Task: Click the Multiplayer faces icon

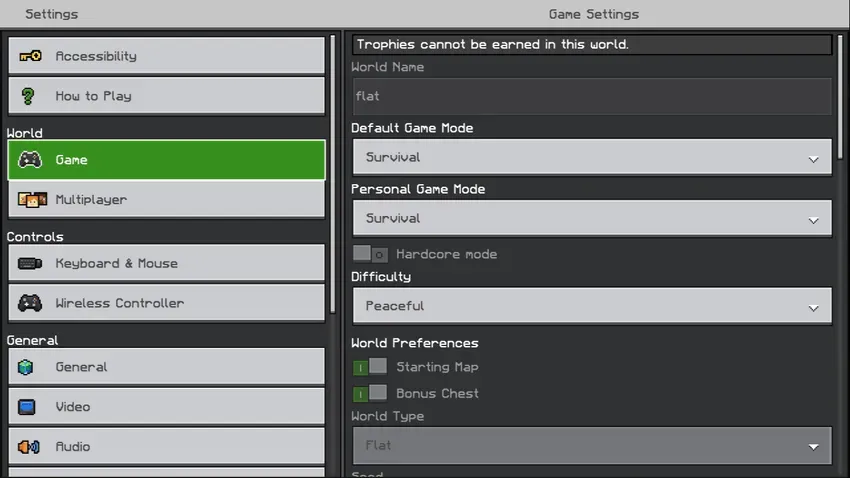Action: point(32,199)
